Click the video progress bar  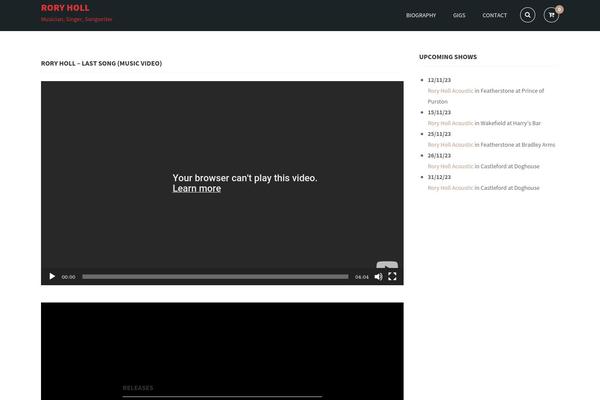(215, 276)
